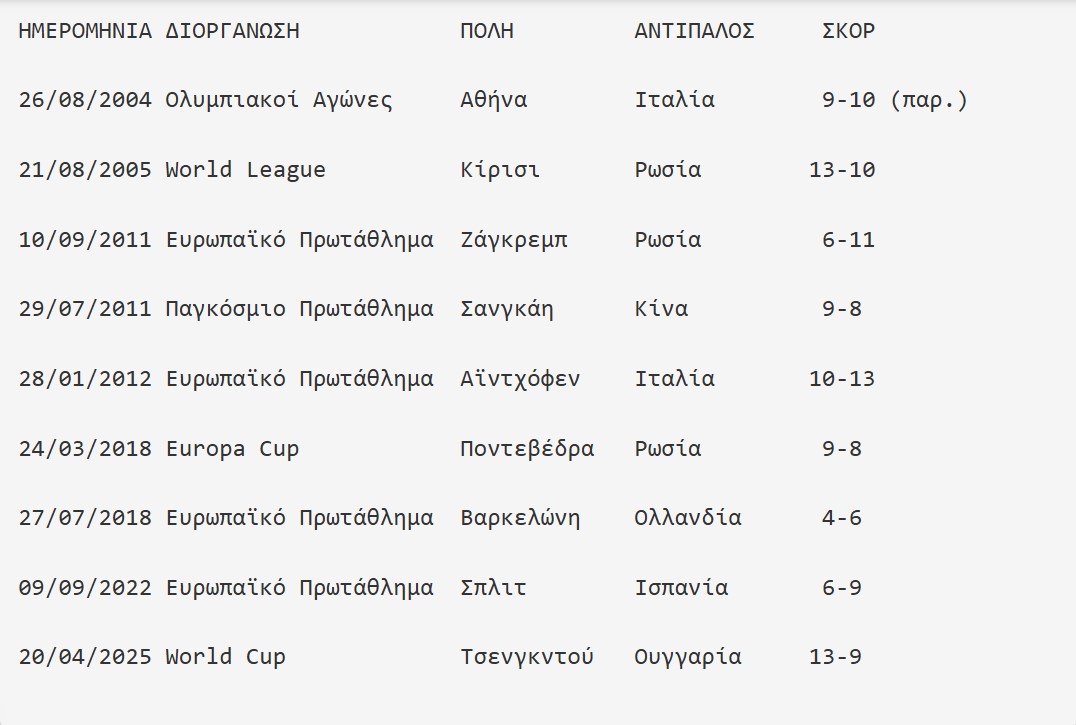Viewport: 1076px width, 725px height.
Task: Click the Παγκόσμιο Πρωτάθλημα entry
Action: [299, 309]
